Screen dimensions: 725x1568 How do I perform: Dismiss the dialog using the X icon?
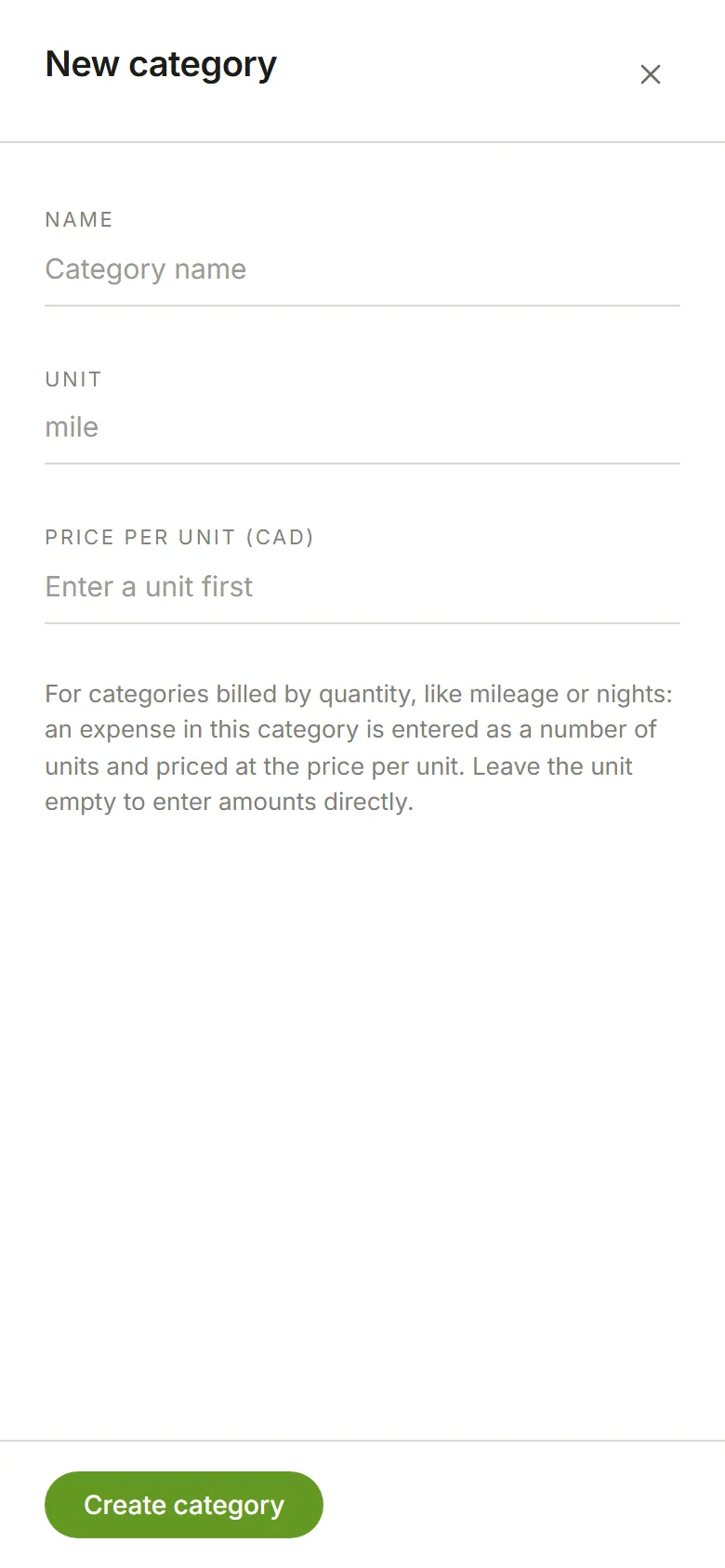(651, 74)
